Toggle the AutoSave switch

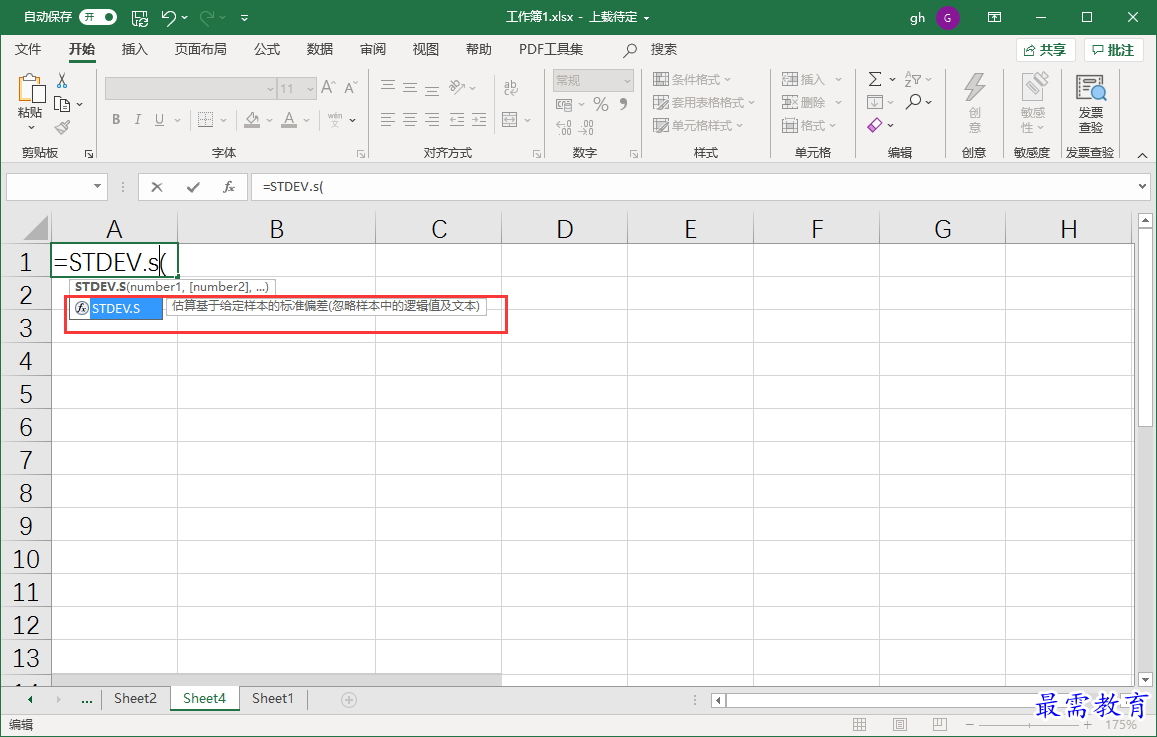point(97,17)
